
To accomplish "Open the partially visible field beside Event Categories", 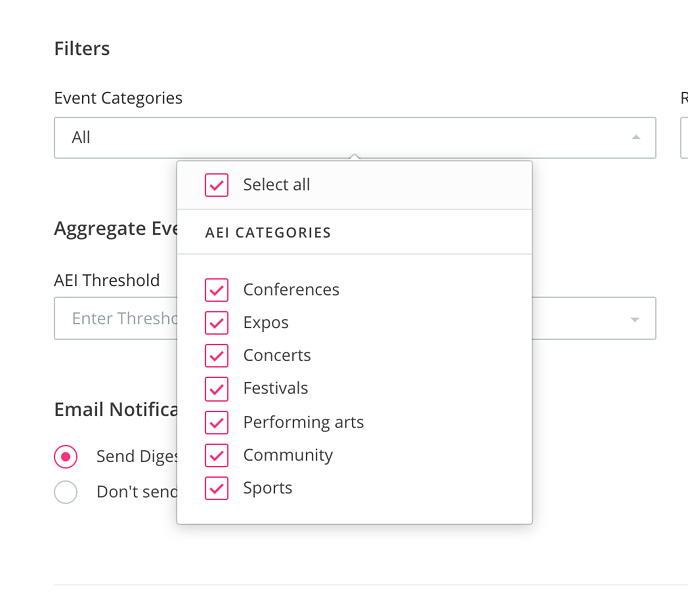I will pos(684,138).
